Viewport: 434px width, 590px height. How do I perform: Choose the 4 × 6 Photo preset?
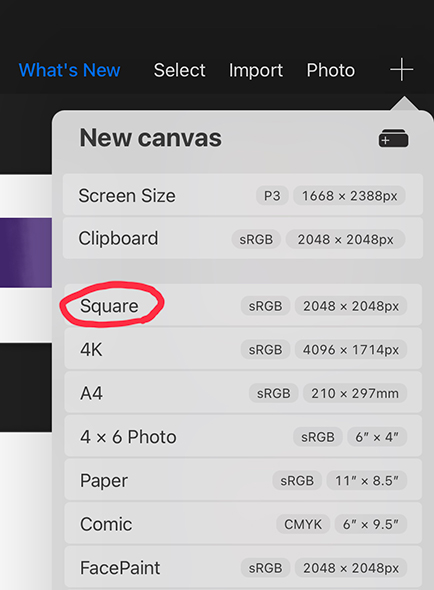243,436
